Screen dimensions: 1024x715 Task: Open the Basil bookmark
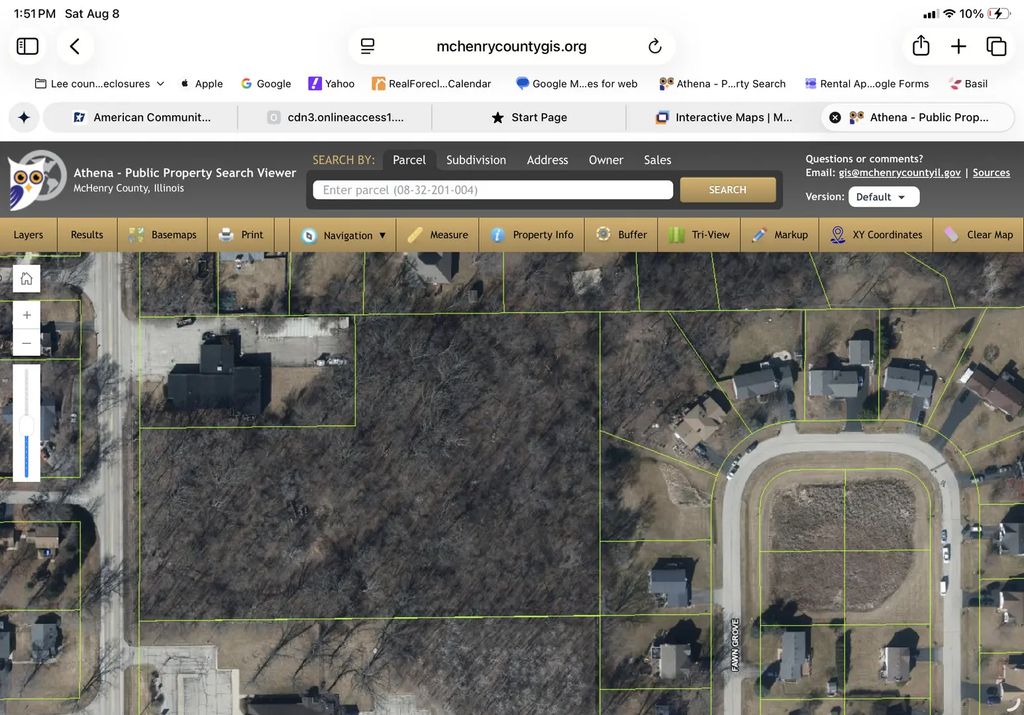point(968,84)
